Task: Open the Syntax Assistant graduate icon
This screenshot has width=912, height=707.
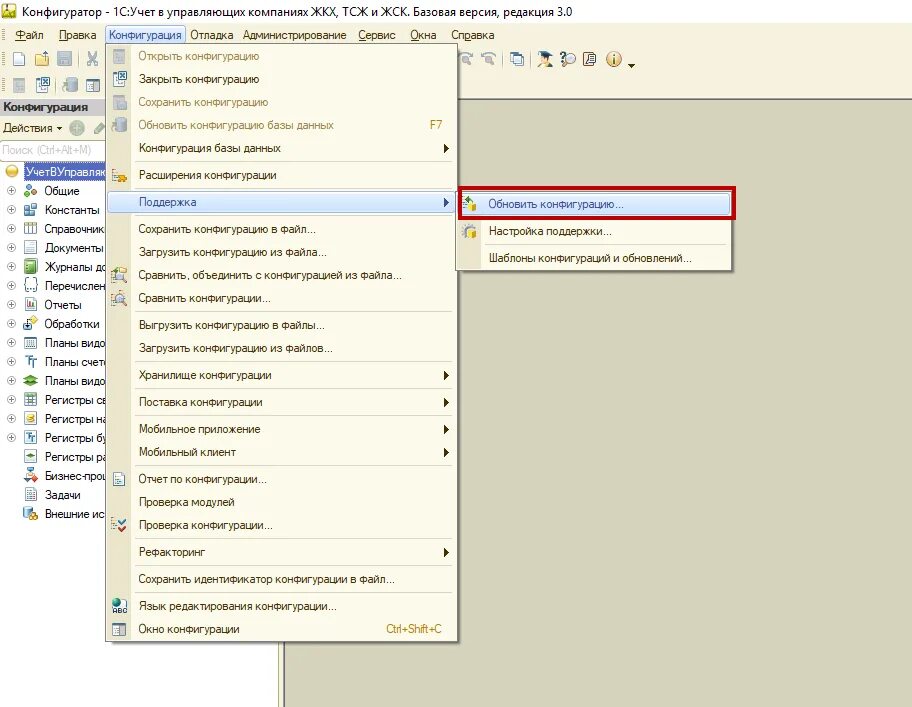Action: point(544,59)
